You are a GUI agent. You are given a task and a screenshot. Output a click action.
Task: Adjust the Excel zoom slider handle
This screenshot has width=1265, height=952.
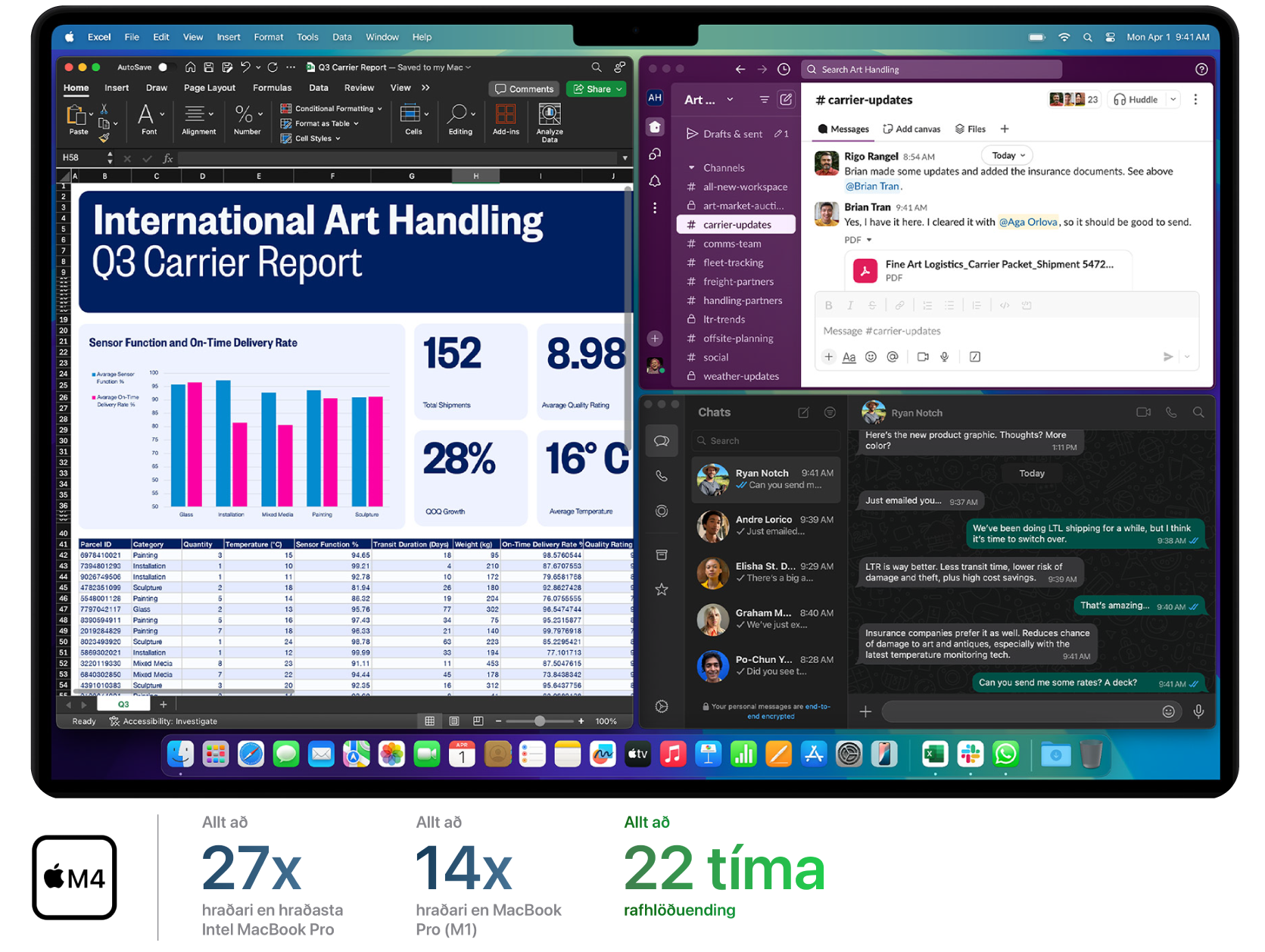click(540, 721)
